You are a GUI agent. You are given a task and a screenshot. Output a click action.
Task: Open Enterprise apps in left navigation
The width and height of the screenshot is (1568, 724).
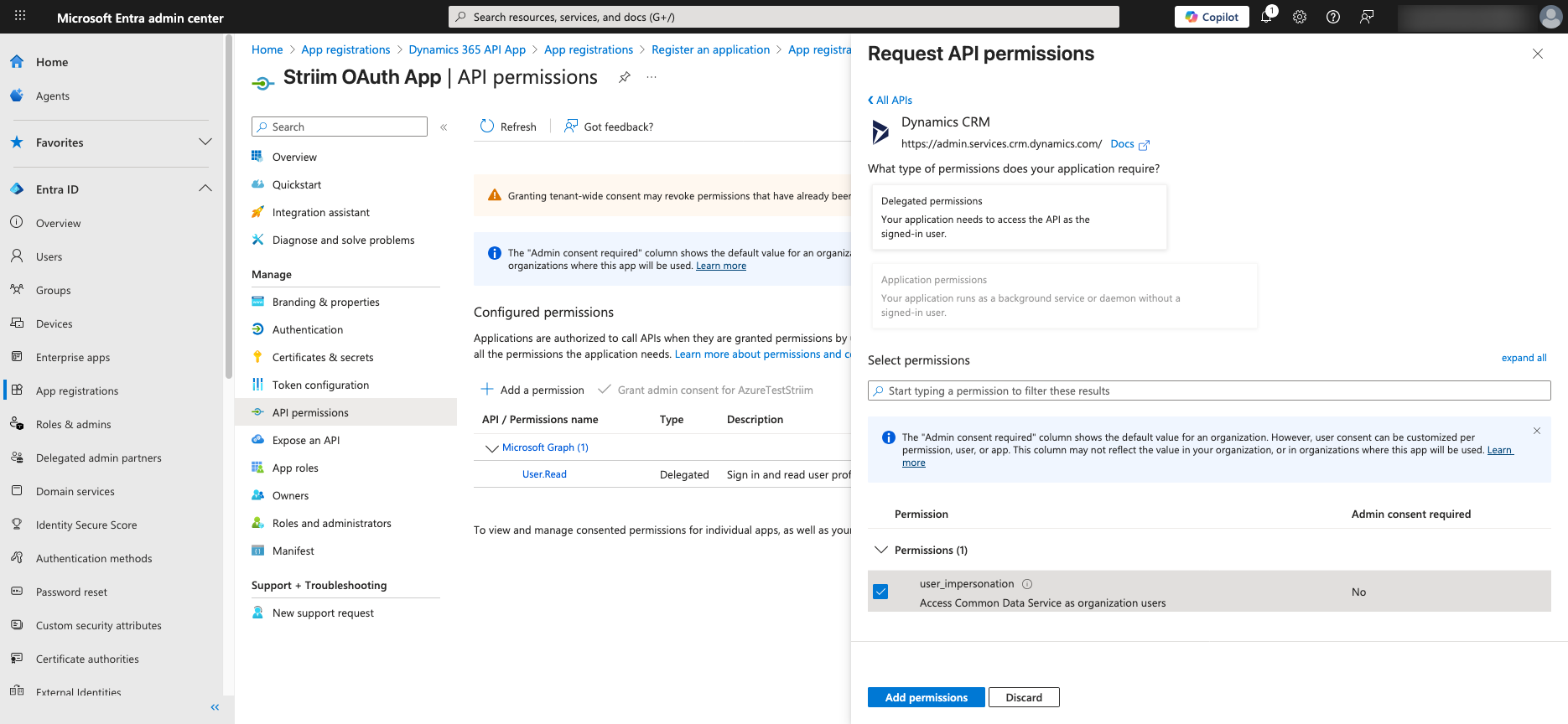(73, 358)
